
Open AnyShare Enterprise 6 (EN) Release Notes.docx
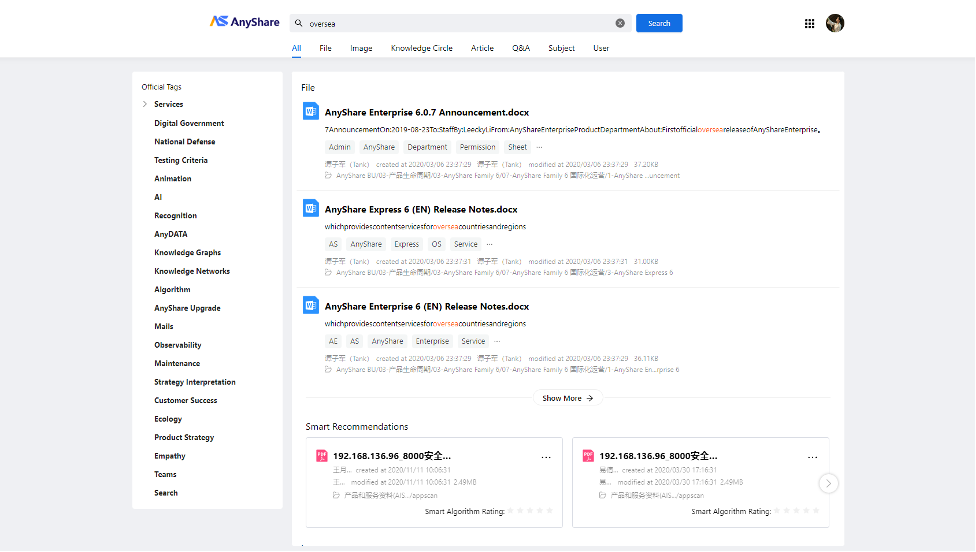tap(427, 307)
